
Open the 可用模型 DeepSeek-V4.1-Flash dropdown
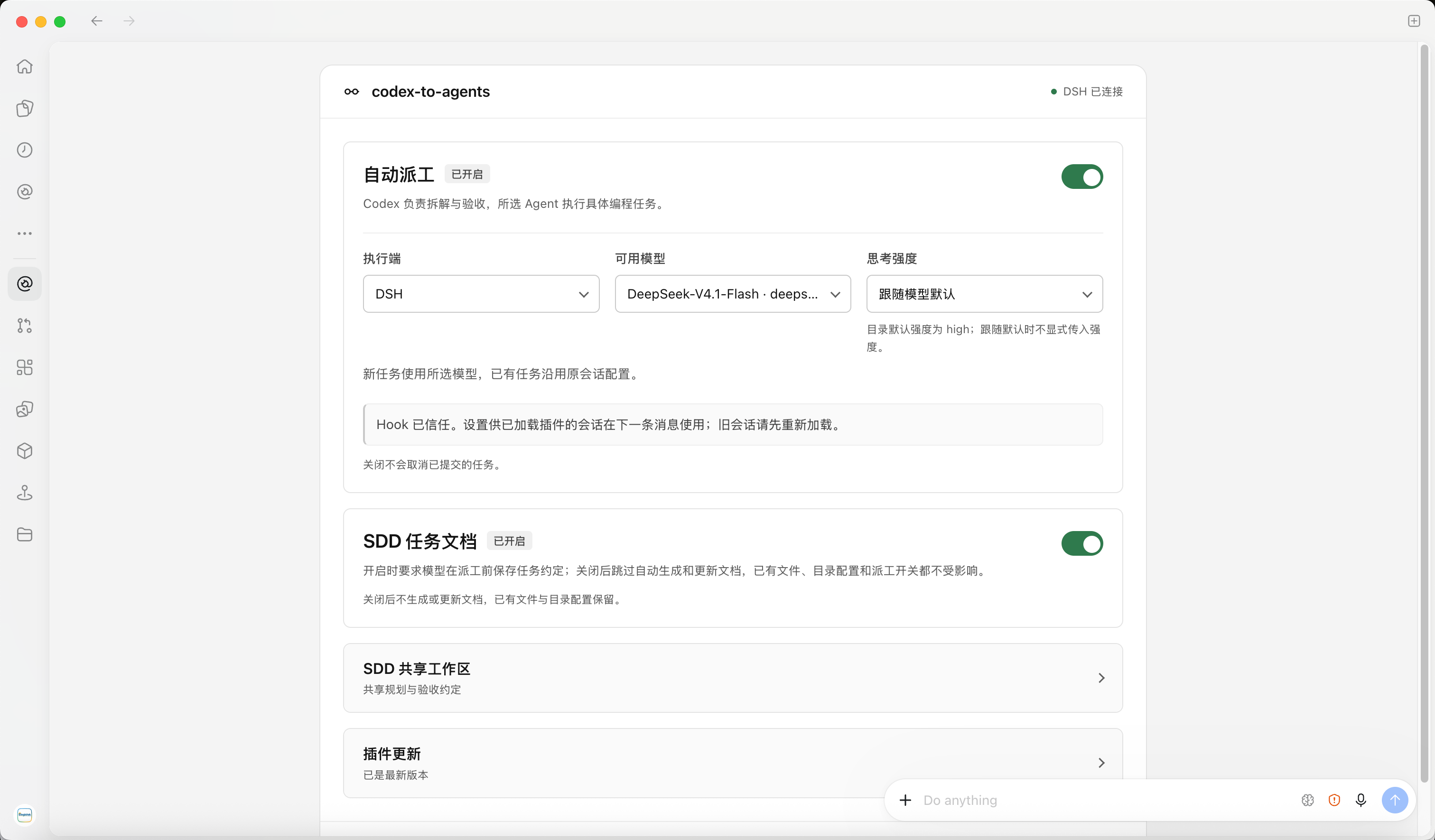(733, 294)
